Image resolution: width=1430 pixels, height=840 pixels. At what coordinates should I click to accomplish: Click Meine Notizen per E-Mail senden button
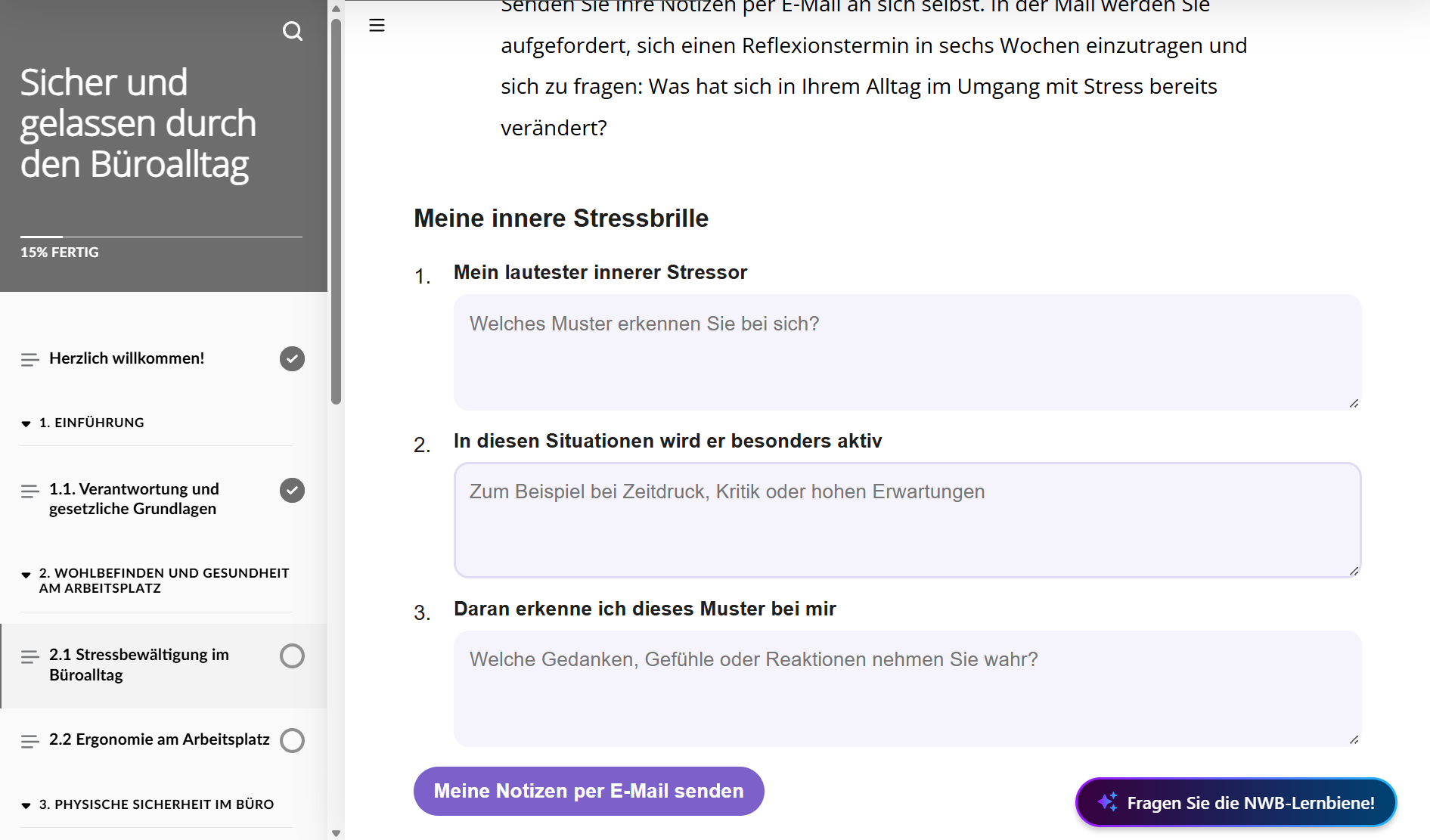point(588,791)
